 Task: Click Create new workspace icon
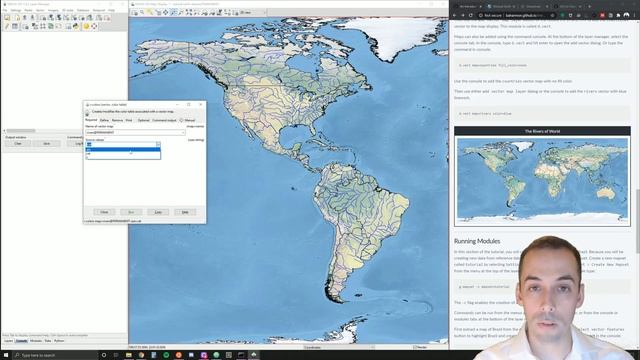pos(18,18)
